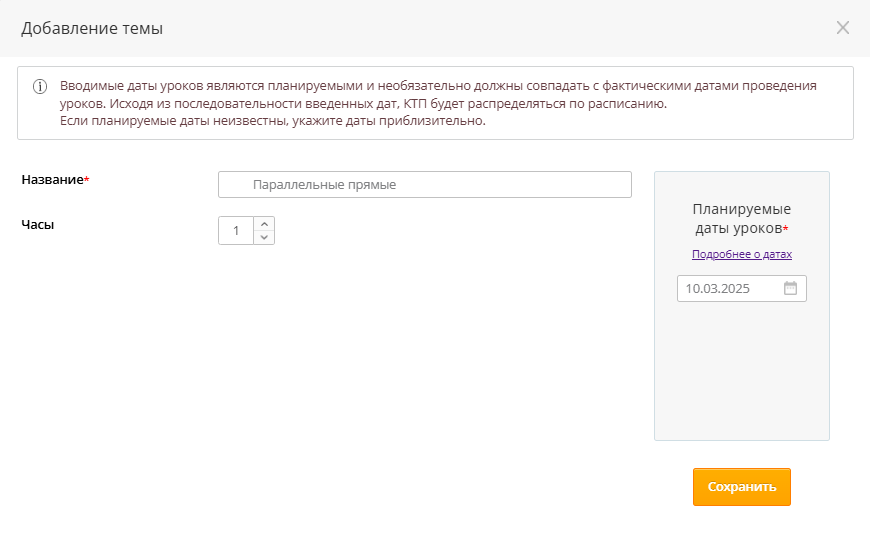The width and height of the screenshot is (870, 541).
Task: Close the Добавление темы dialog
Action: click(x=842, y=28)
